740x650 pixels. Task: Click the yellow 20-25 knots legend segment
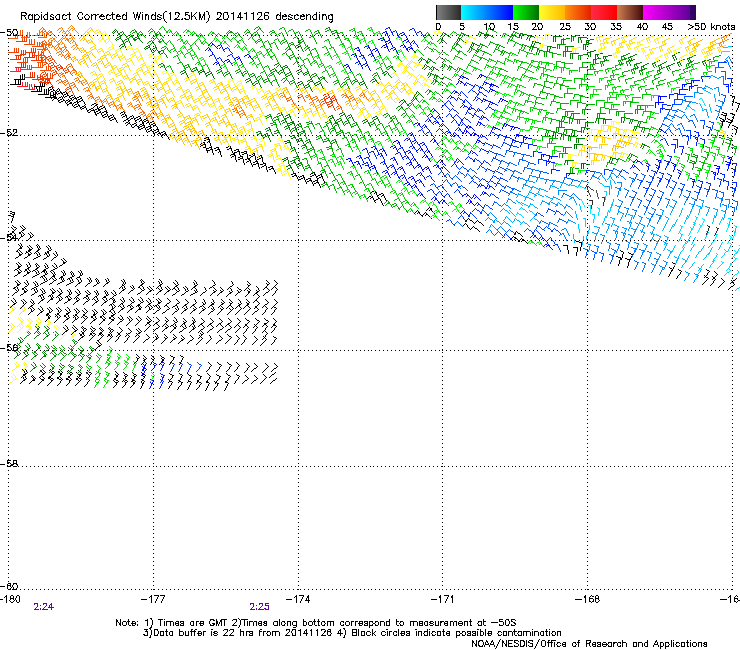(x=552, y=12)
